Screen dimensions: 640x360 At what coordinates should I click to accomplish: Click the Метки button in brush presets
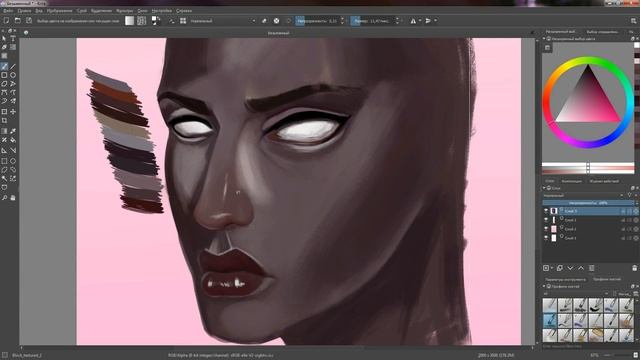624,294
